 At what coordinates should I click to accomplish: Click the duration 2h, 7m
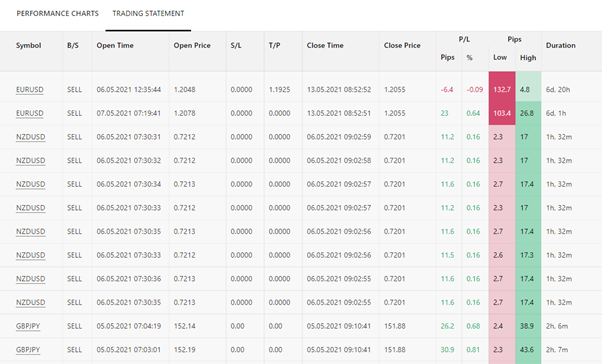(557, 350)
